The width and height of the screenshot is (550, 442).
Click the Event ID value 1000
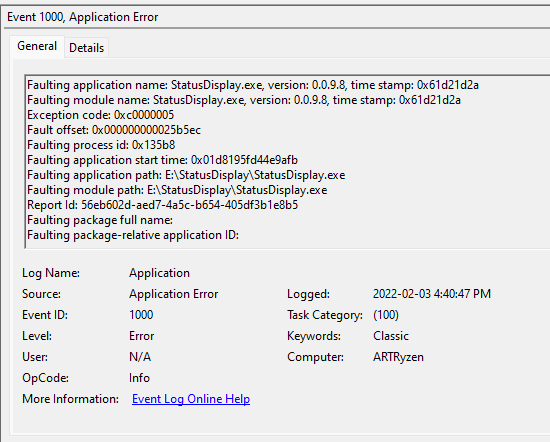point(141,315)
